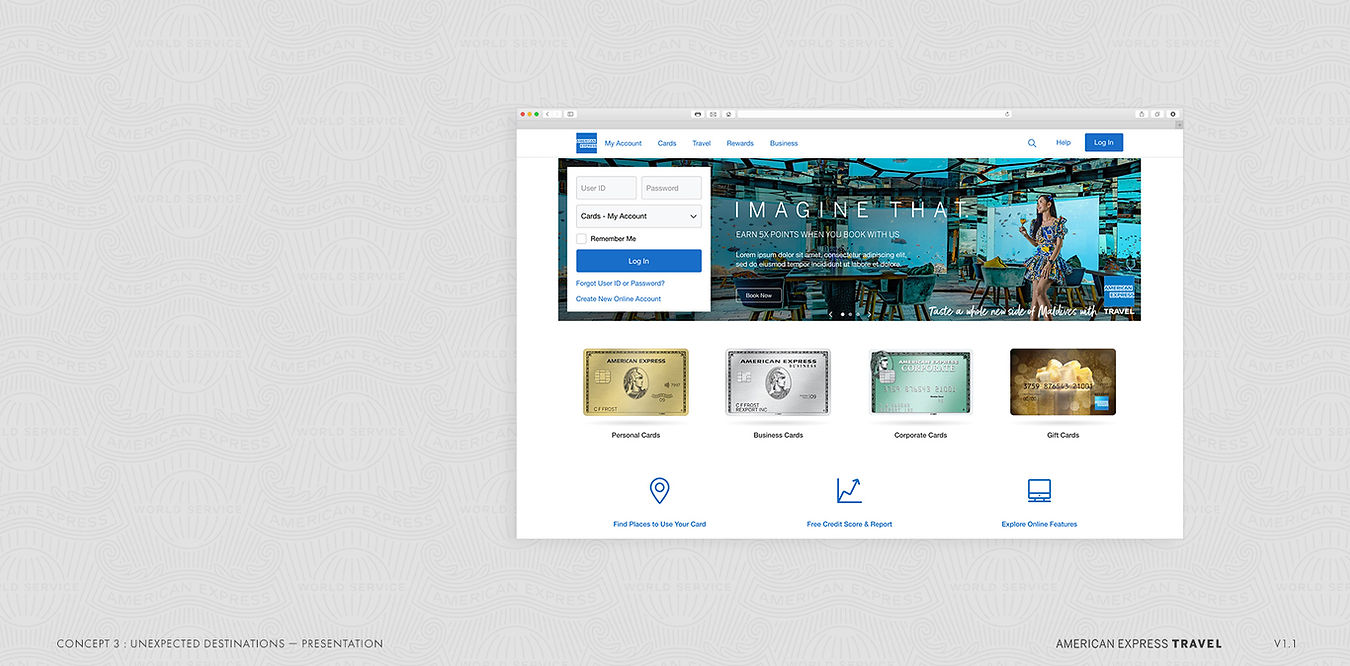Open My Account menu

coord(623,143)
